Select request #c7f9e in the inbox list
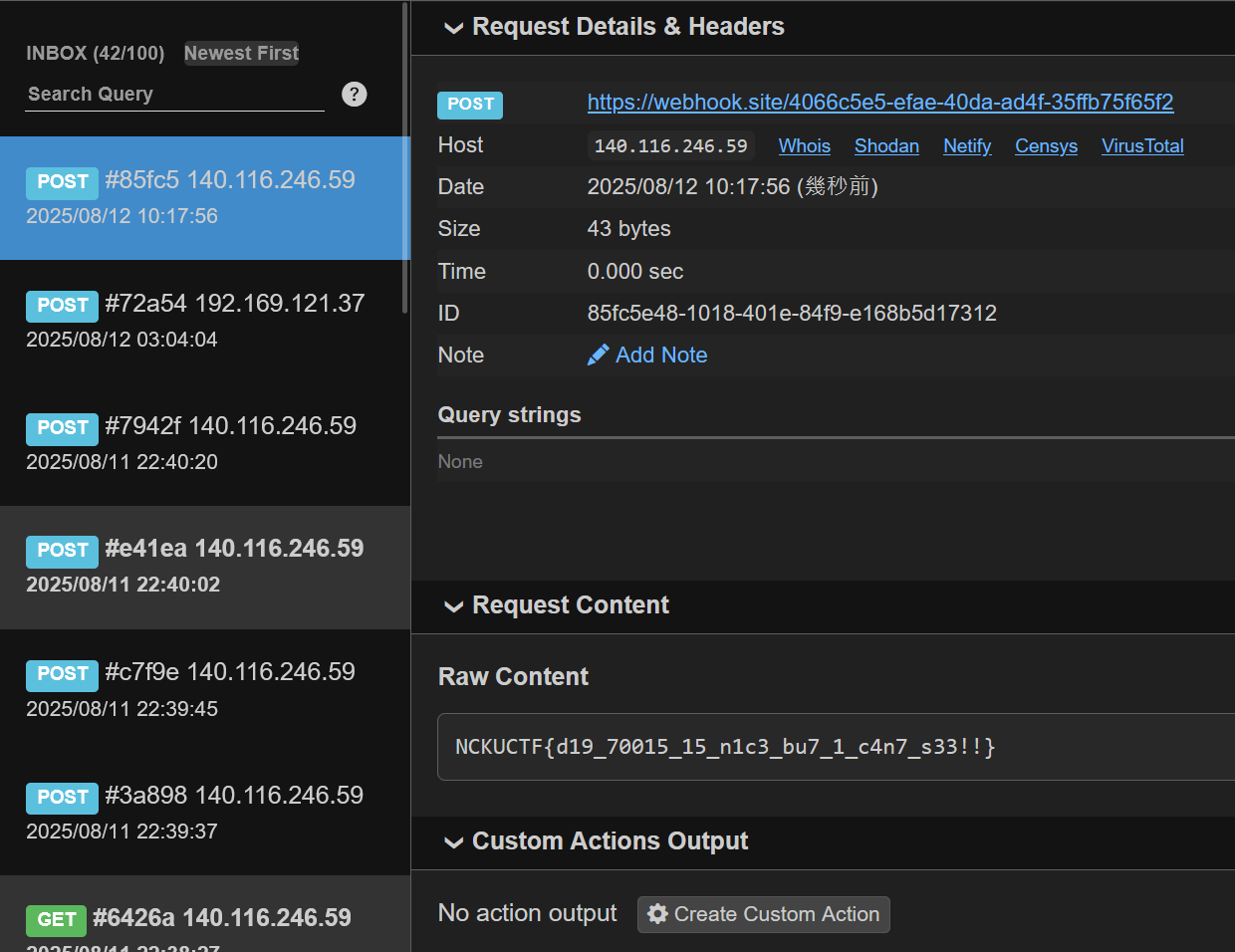1235x952 pixels. (204, 690)
